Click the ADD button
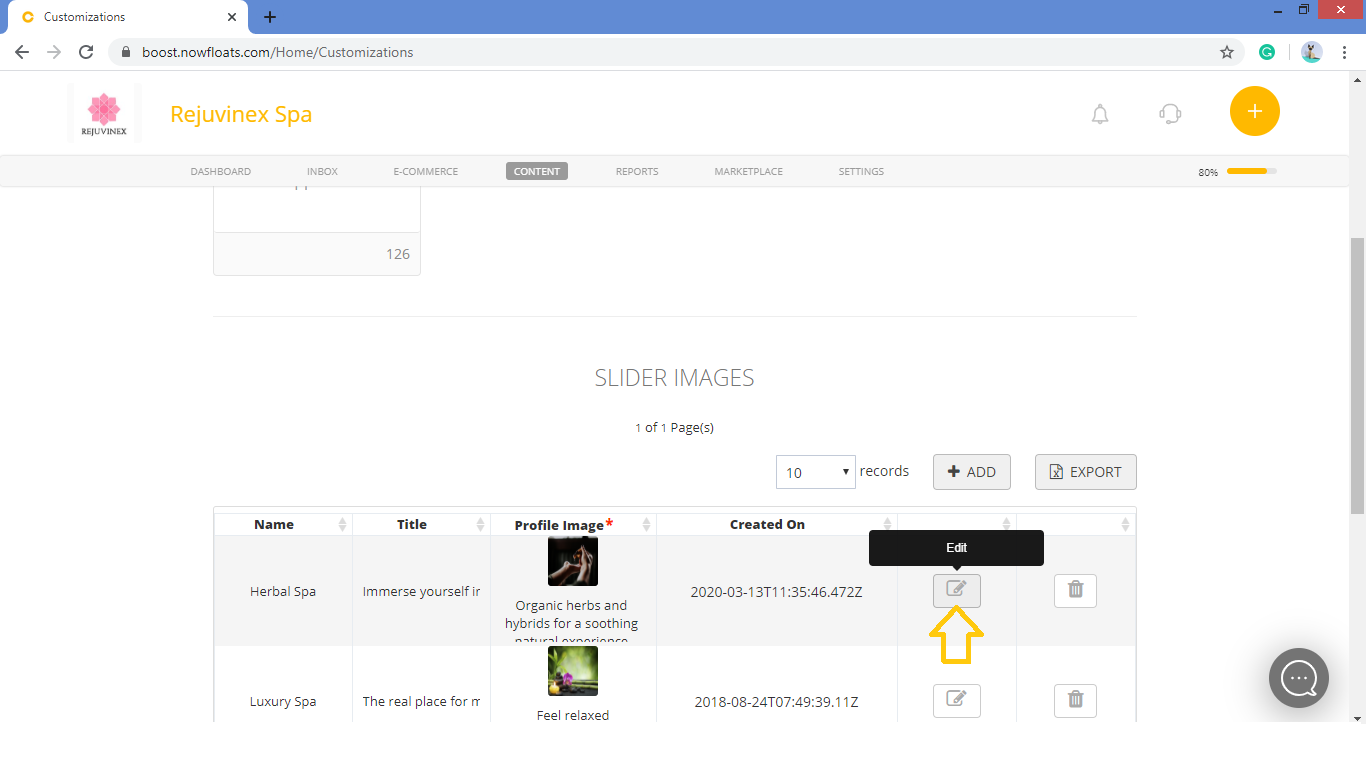Image resolution: width=1366 pixels, height=768 pixels. coord(972,472)
